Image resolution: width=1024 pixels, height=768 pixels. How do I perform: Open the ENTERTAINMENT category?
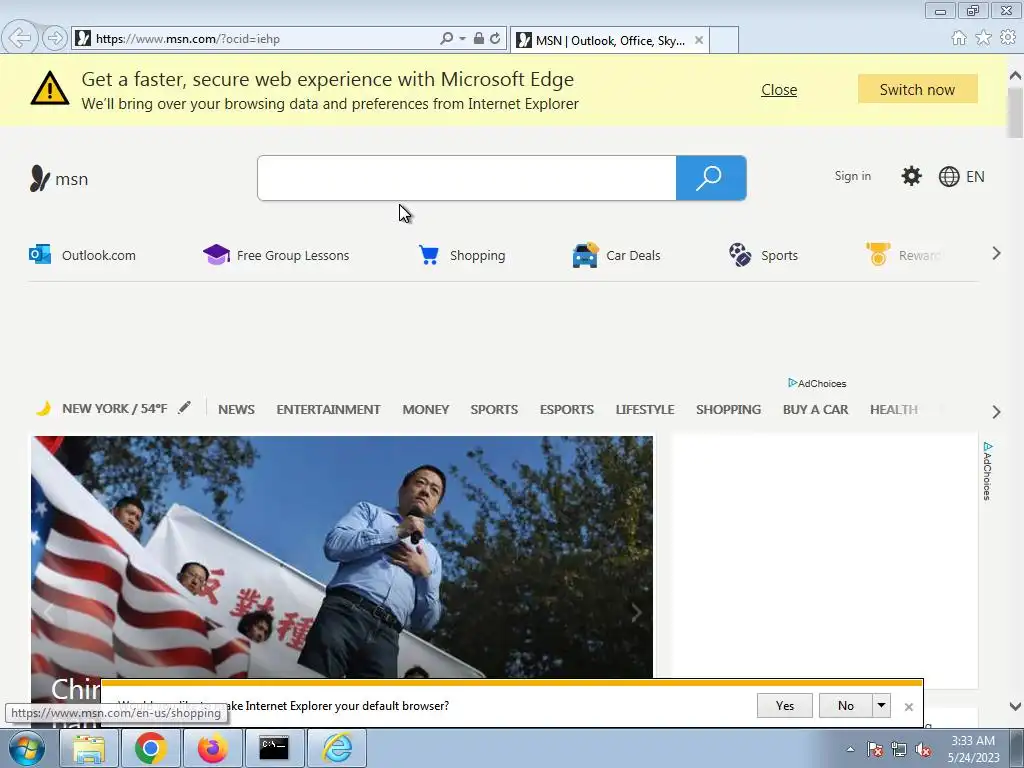328,409
